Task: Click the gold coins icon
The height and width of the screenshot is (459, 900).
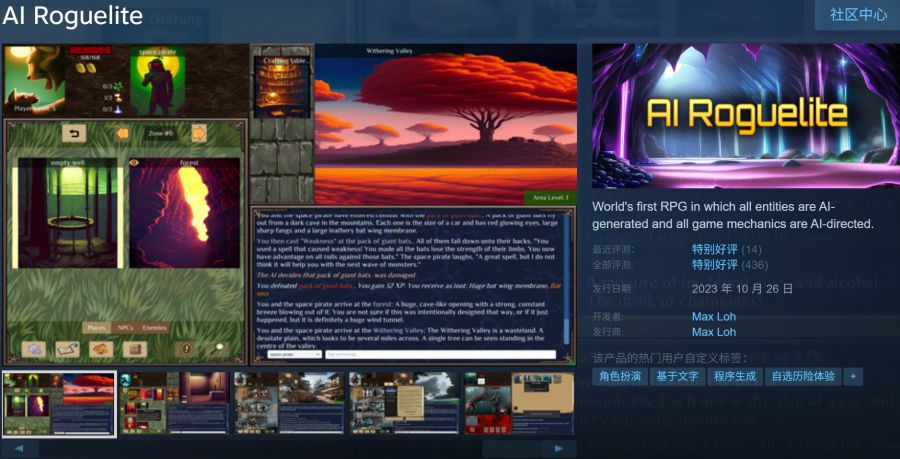Action: pos(85,68)
